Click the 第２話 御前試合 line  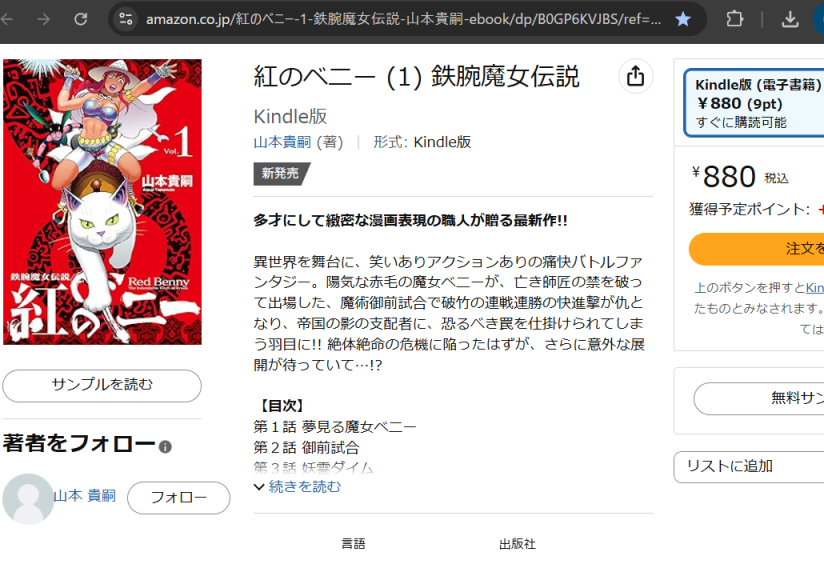(306, 448)
